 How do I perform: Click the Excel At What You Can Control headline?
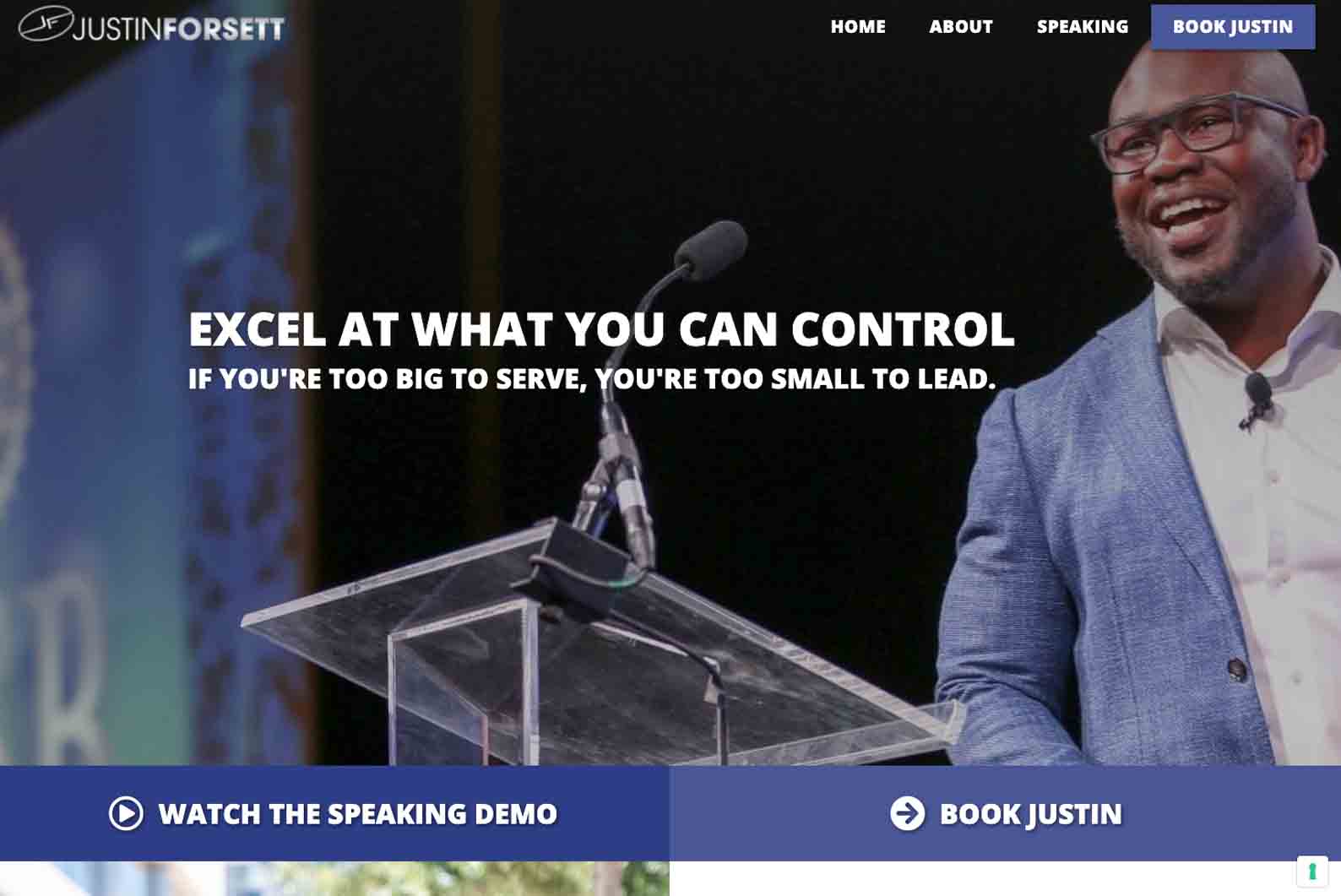click(x=601, y=329)
